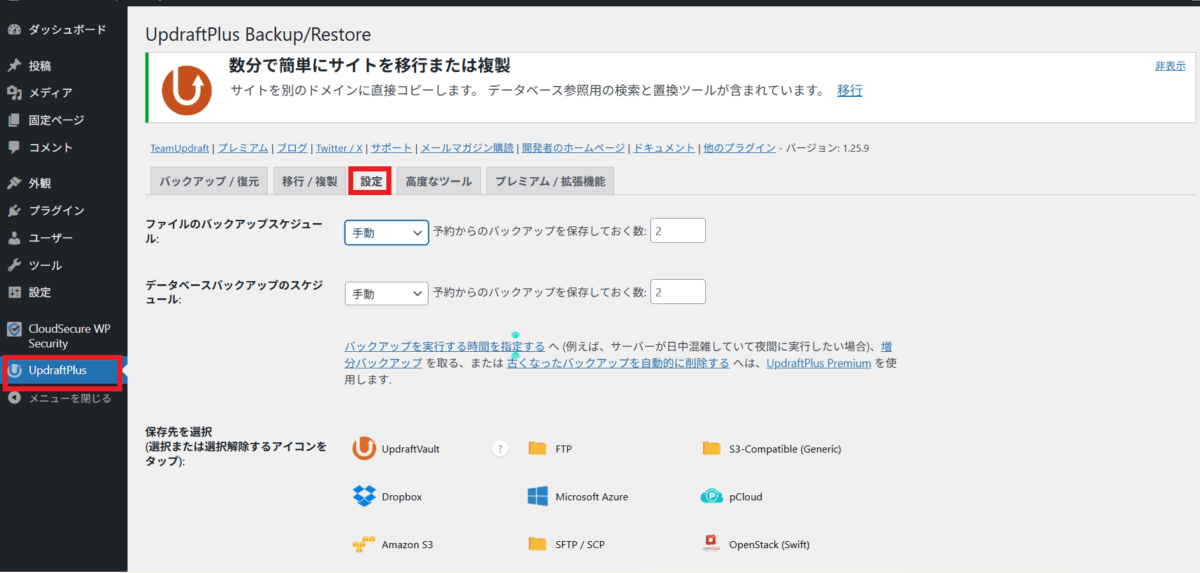
Task: Click the files backup retain count field
Action: click(x=677, y=231)
